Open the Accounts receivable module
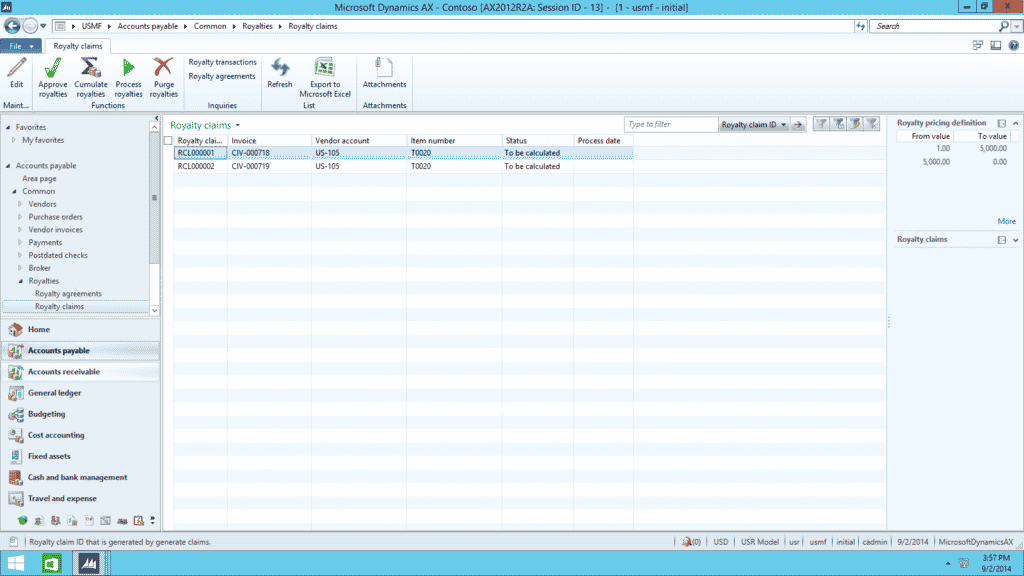 tap(81, 372)
